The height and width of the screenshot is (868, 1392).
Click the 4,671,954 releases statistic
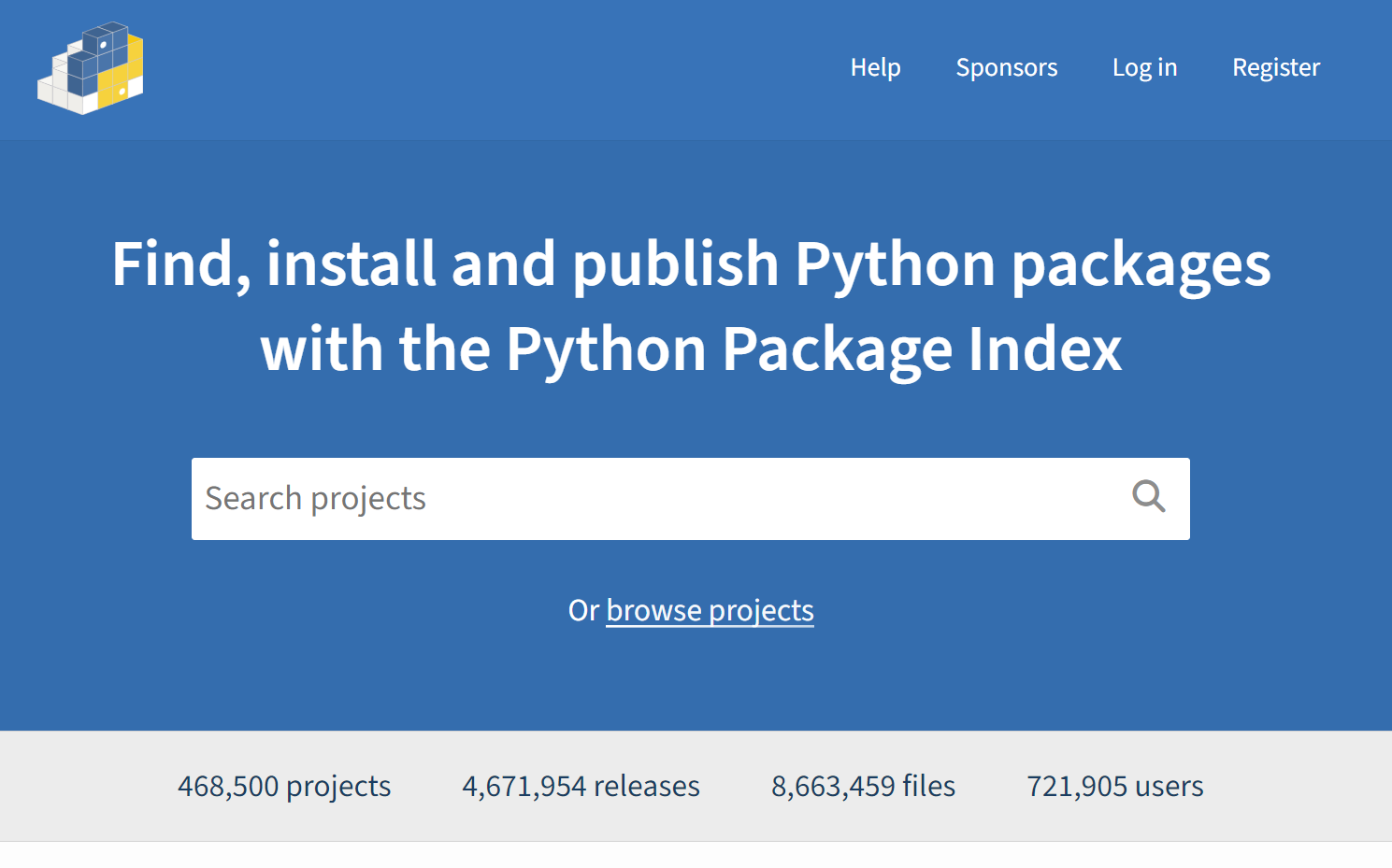pos(581,786)
